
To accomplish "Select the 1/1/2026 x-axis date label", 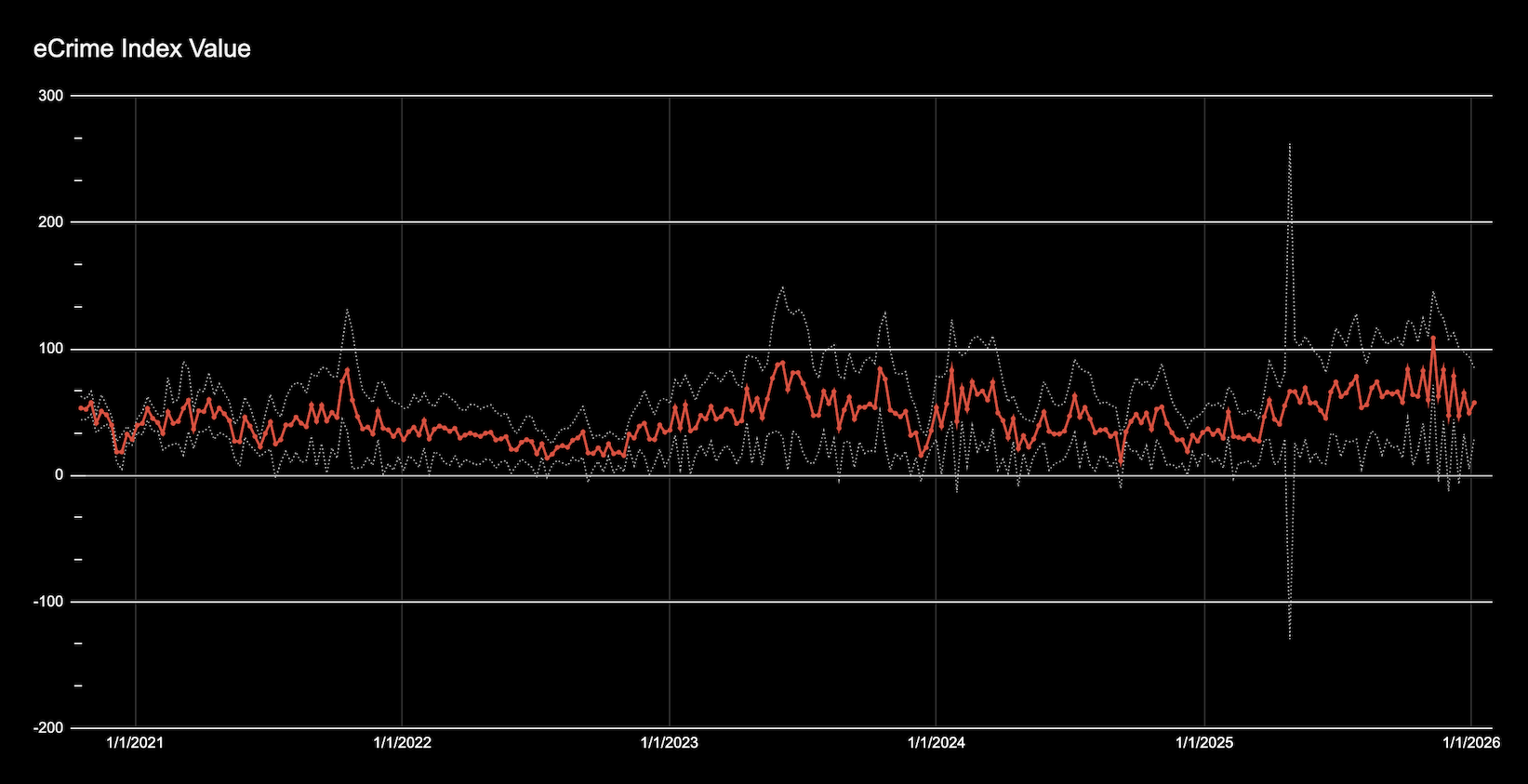I will pos(1470,742).
